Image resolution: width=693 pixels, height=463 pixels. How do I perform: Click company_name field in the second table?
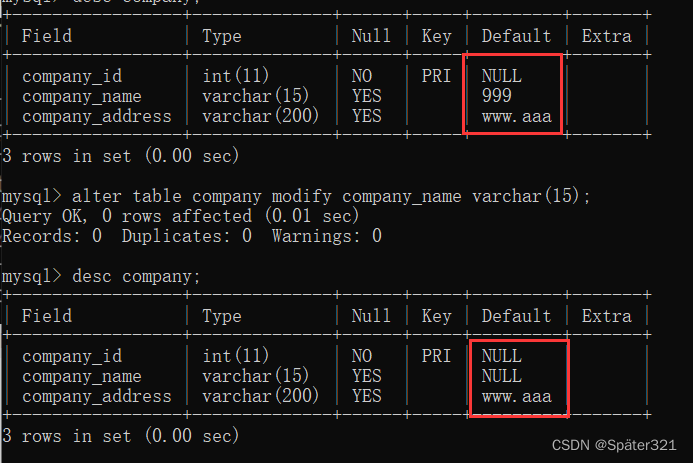coord(81,376)
